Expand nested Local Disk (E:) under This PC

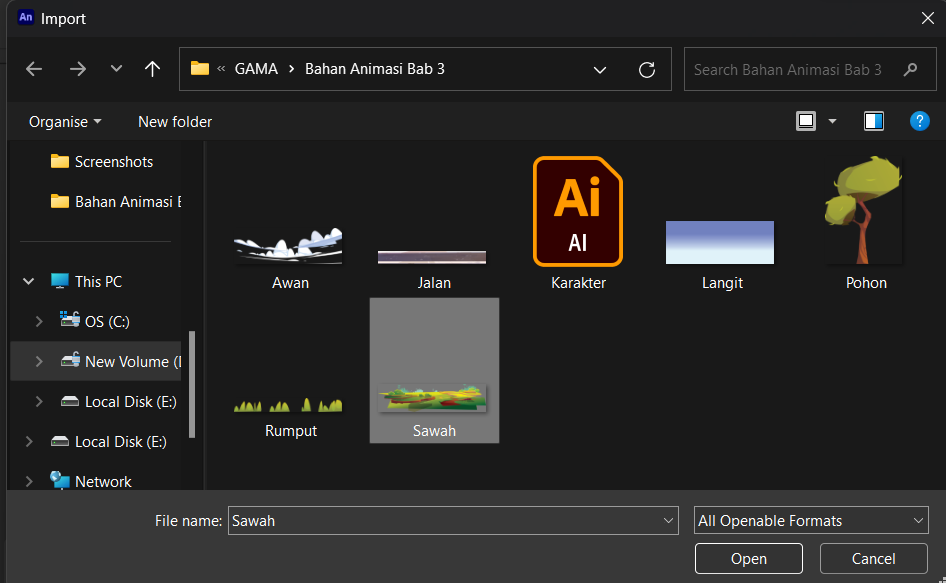tap(39, 401)
